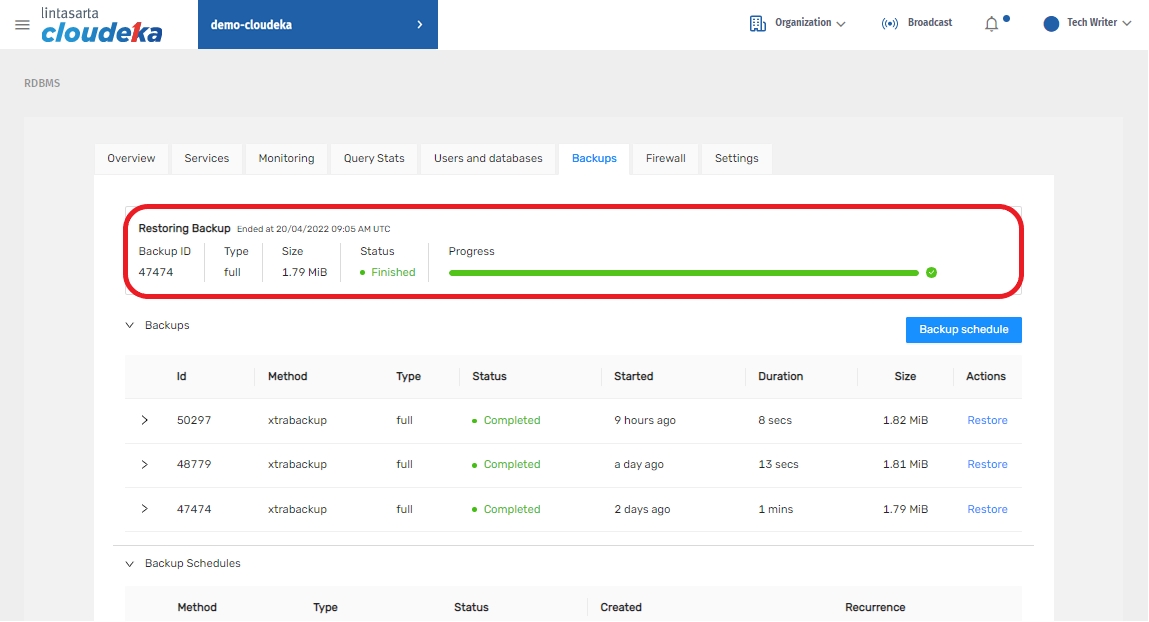This screenshot has width=1149, height=622.
Task: Click the Broadcast label
Action: click(x=930, y=23)
